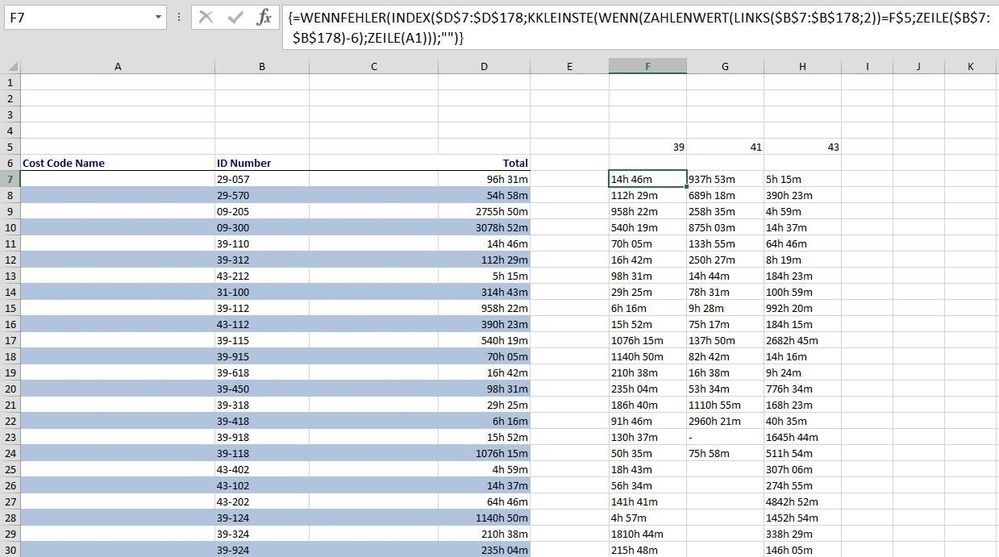Click the dash cell in column G
The image size is (999, 557).
(x=725, y=437)
